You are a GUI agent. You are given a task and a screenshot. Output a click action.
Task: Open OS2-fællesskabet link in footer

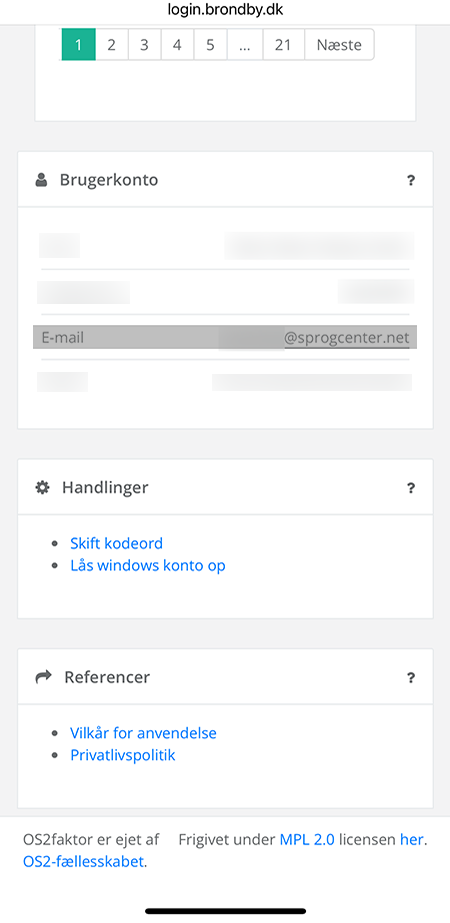[84, 862]
